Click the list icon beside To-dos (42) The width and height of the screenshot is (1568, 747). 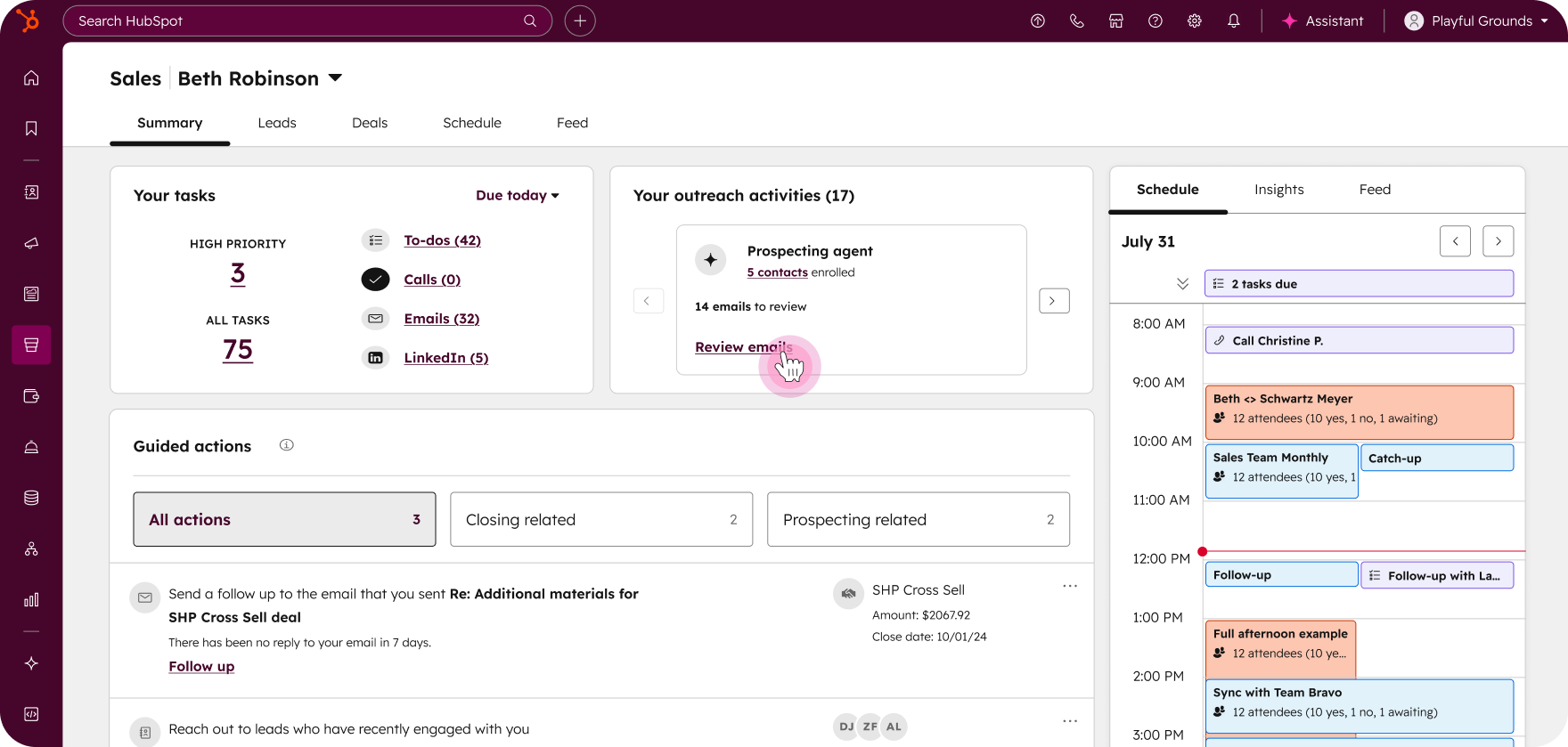375,240
